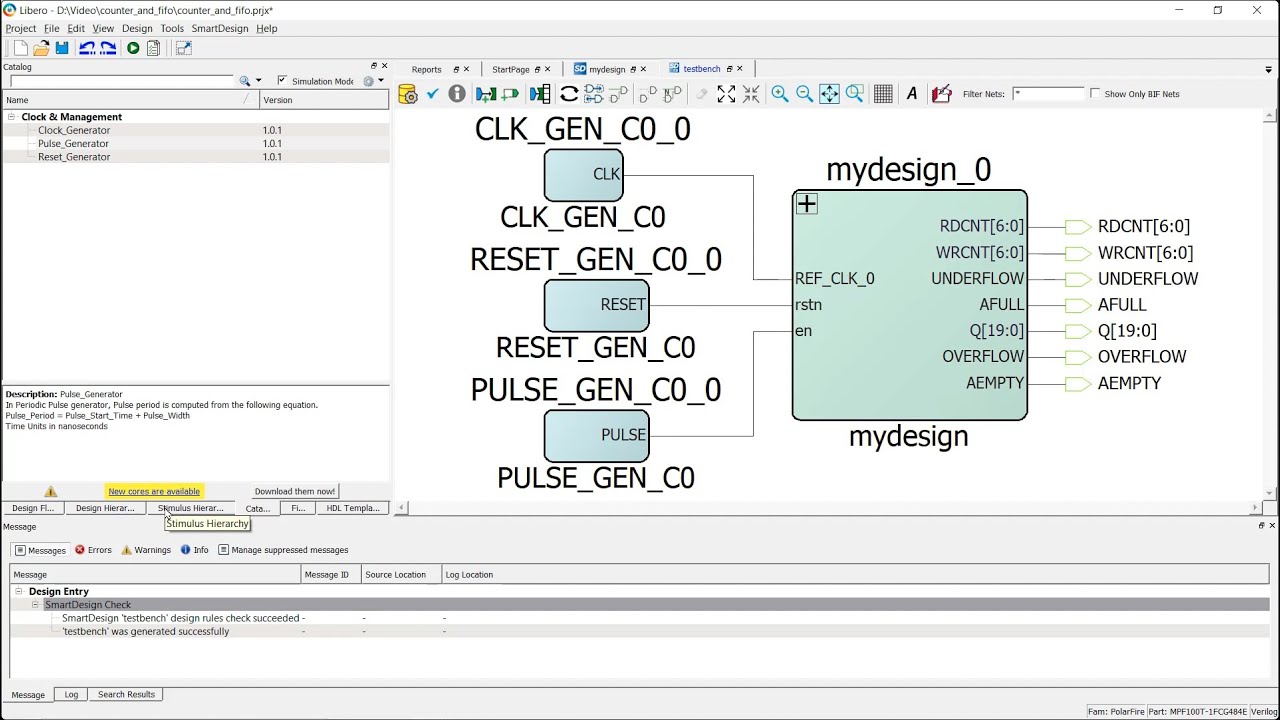Collapse the SmartDesign Check message node
Viewport: 1280px width, 720px height.
pos(35,605)
